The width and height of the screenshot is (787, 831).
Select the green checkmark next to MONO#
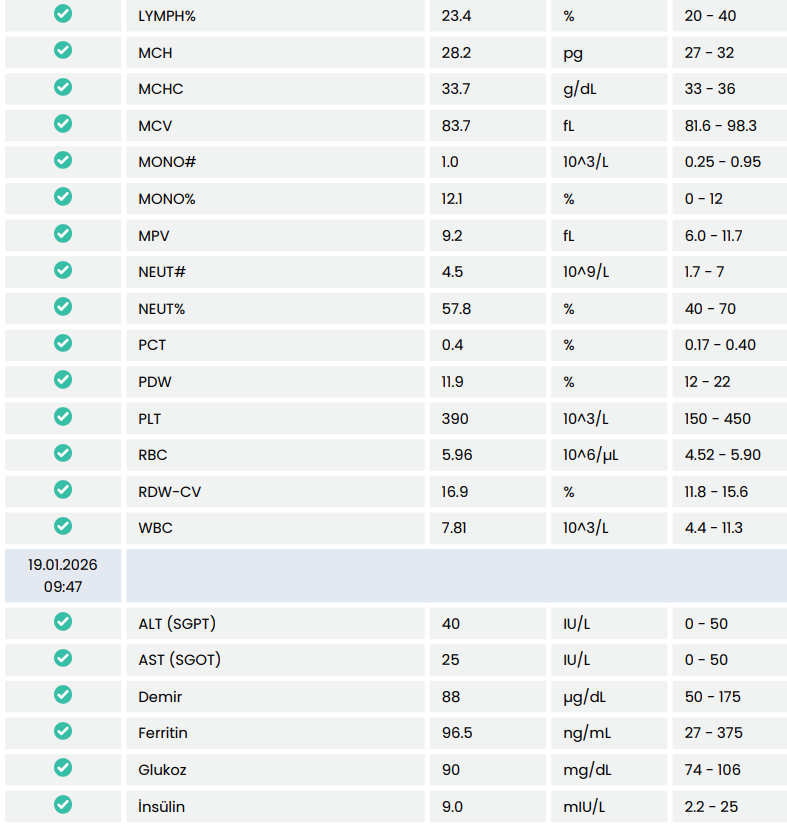tap(62, 161)
